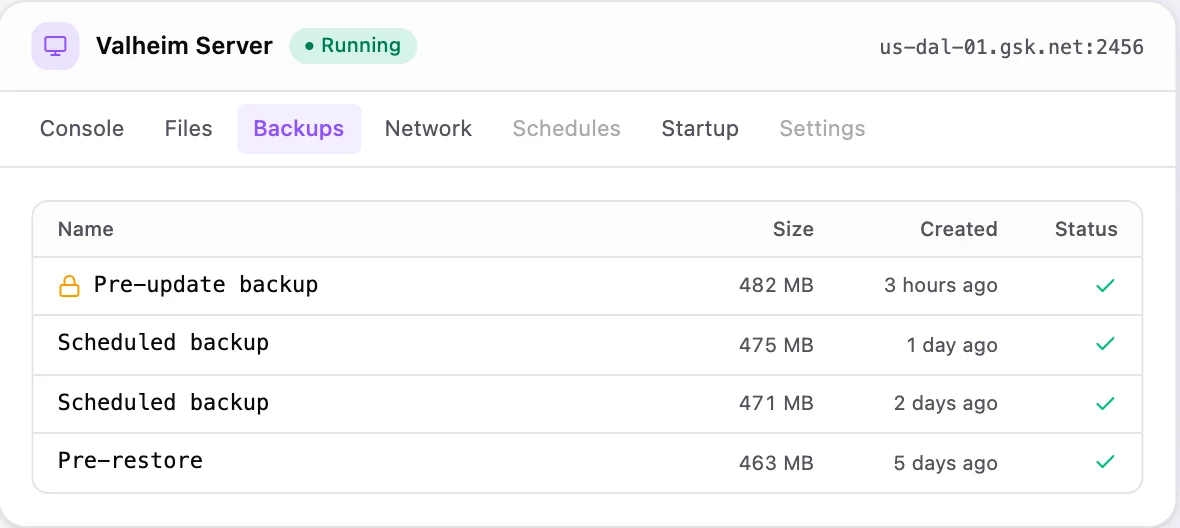Click the 2 days ago timestamp

[946, 404]
